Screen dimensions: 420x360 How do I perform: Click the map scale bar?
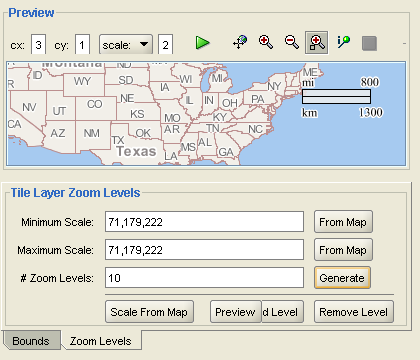[336, 97]
